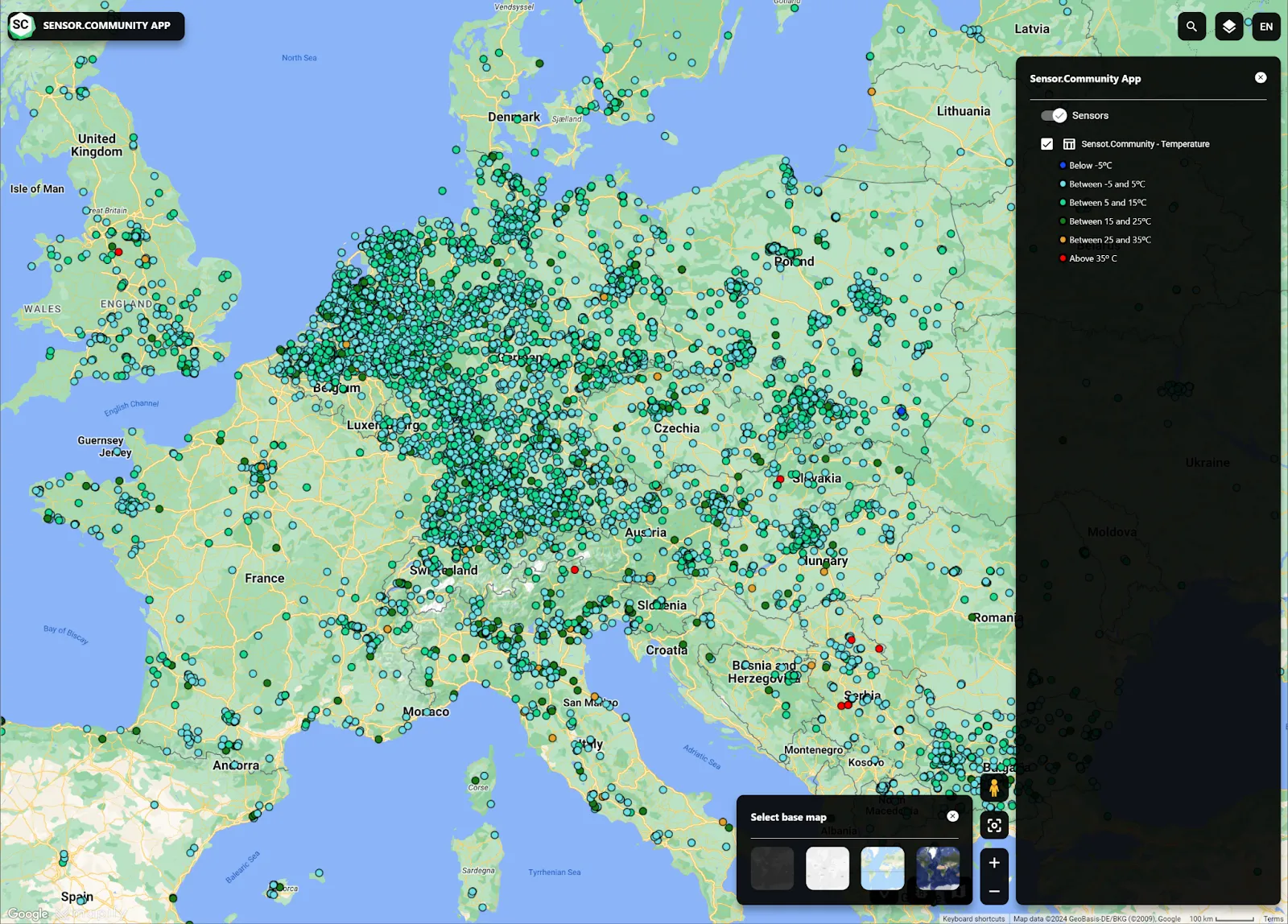Open Street View pegman control
This screenshot has width=1288, height=924.
[994, 787]
